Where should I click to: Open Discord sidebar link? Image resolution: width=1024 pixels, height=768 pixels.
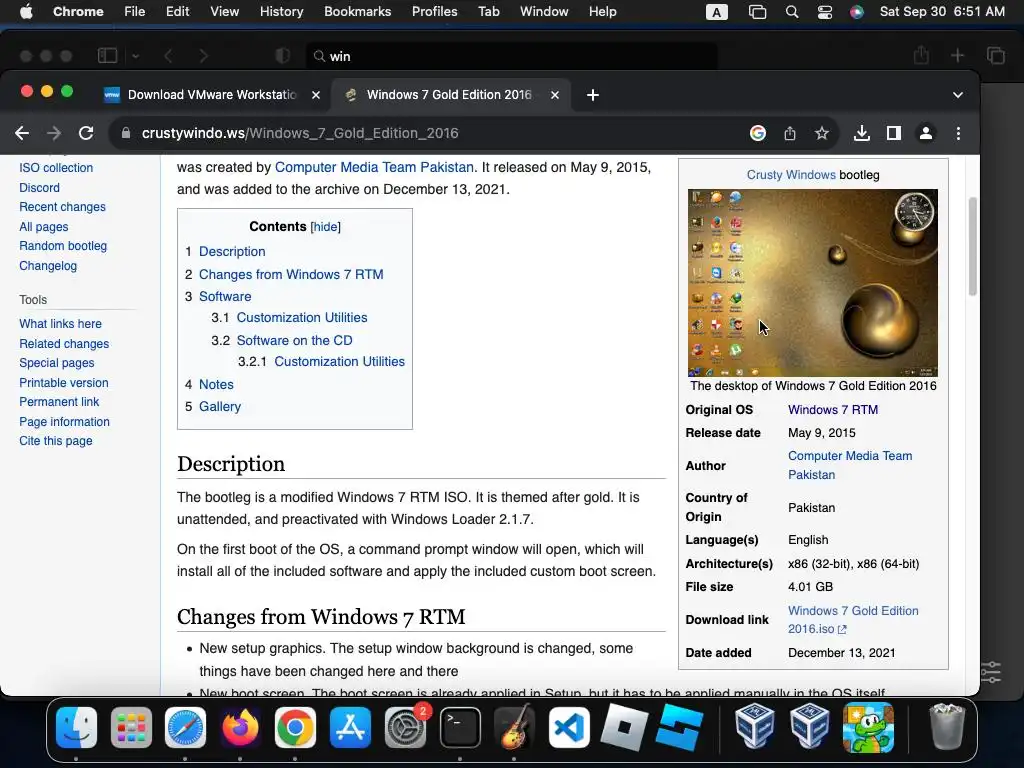pyautogui.click(x=39, y=187)
